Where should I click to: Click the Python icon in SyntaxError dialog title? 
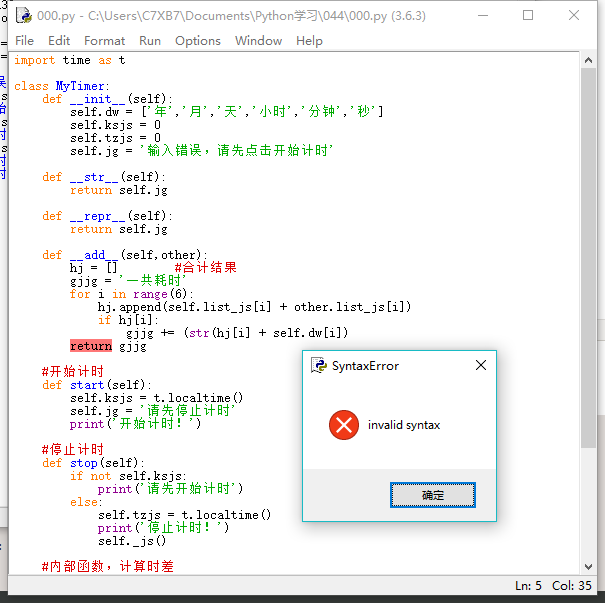coord(319,366)
